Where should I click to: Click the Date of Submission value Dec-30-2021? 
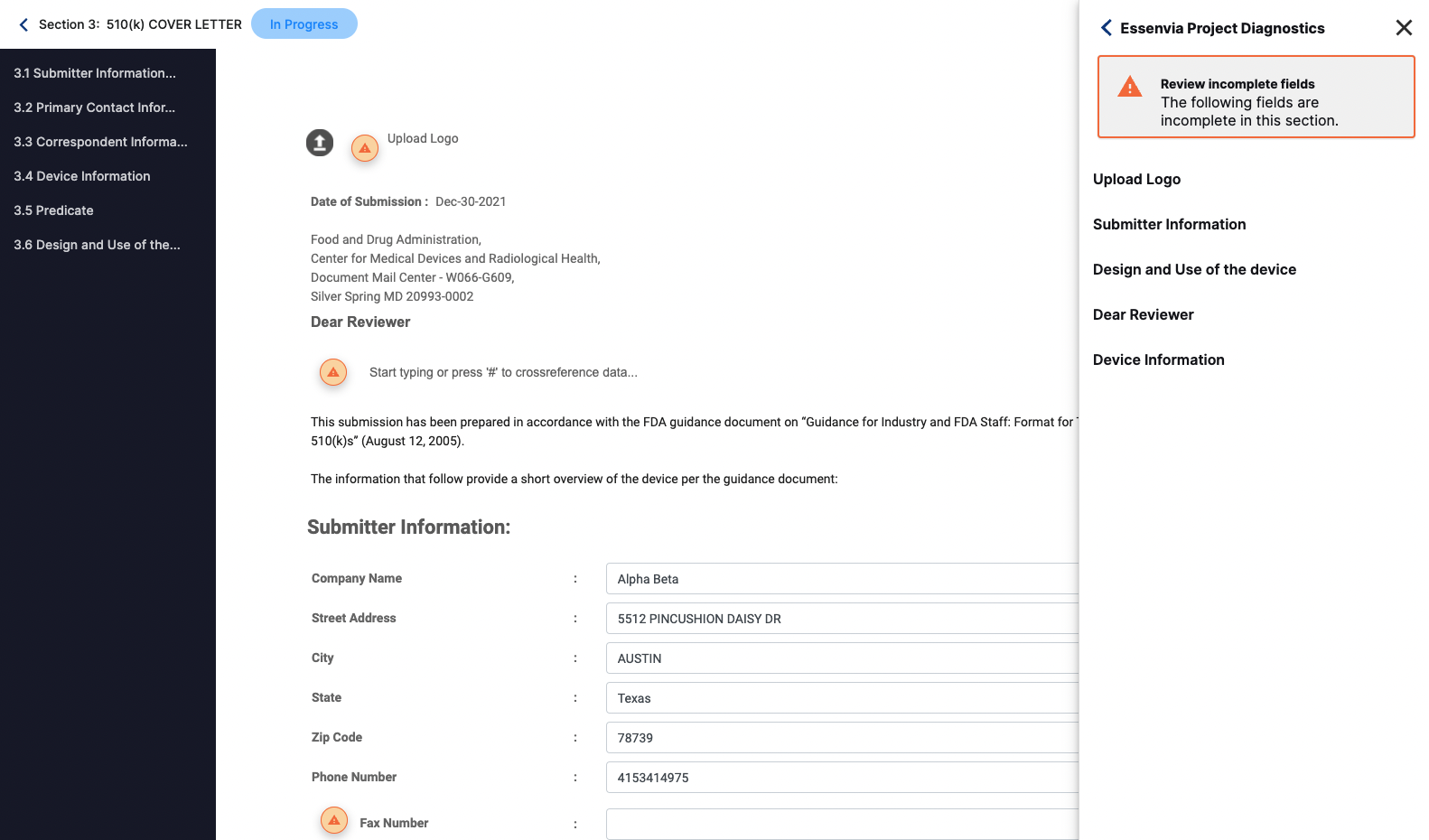pyautogui.click(x=471, y=201)
